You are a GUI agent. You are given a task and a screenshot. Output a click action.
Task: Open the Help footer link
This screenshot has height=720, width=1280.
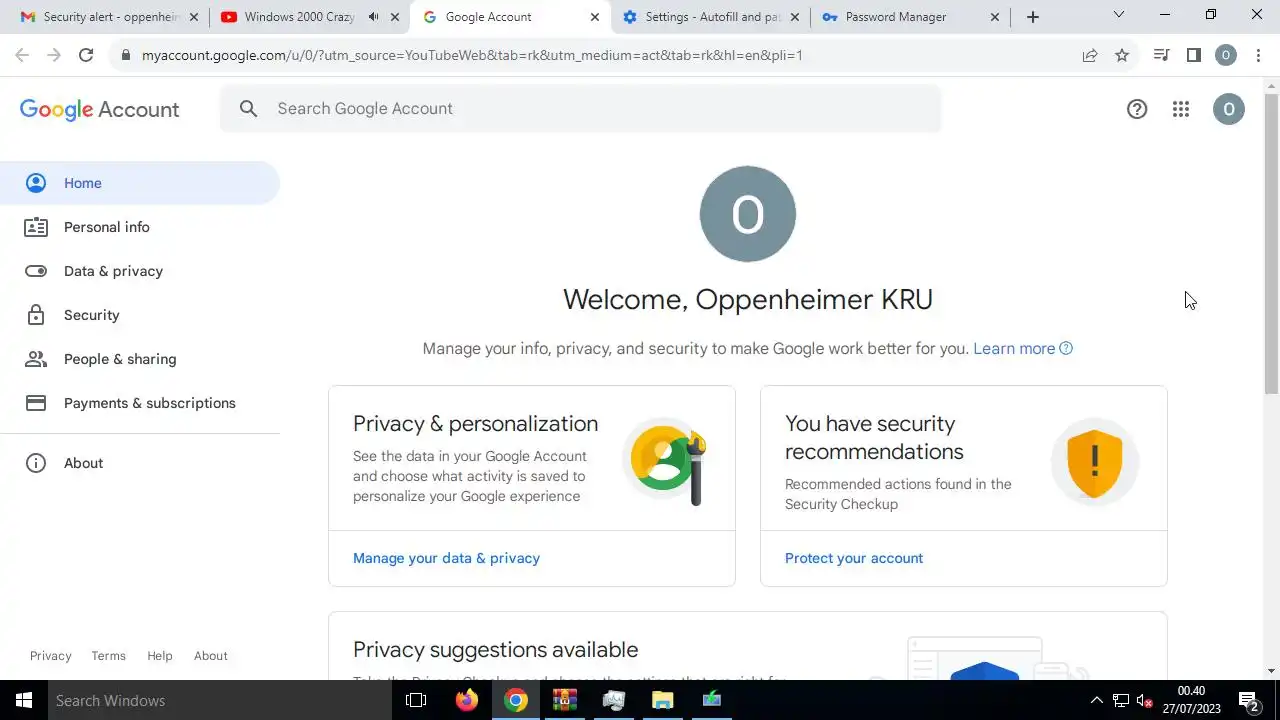coord(160,656)
